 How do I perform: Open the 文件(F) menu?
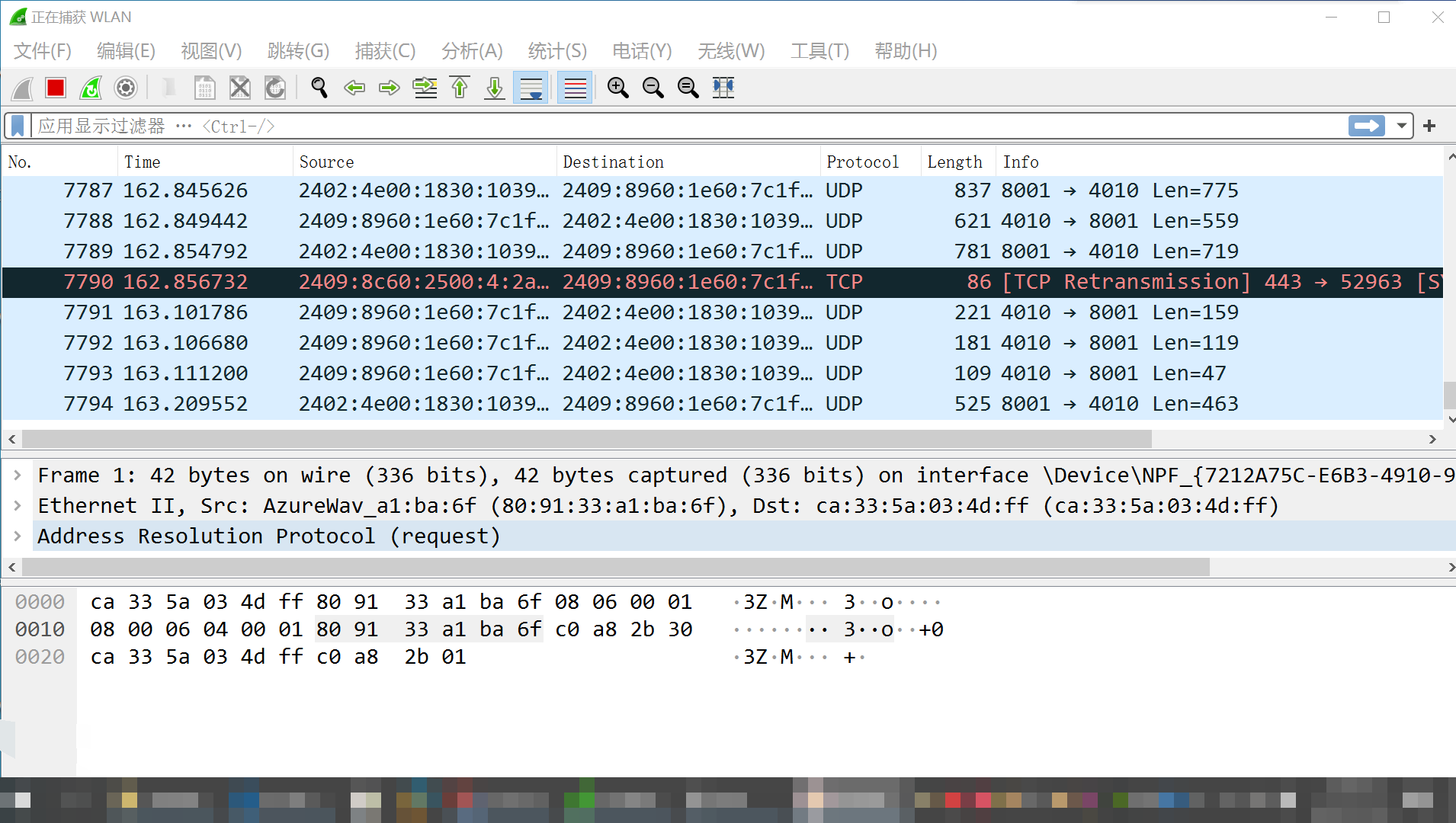43,51
